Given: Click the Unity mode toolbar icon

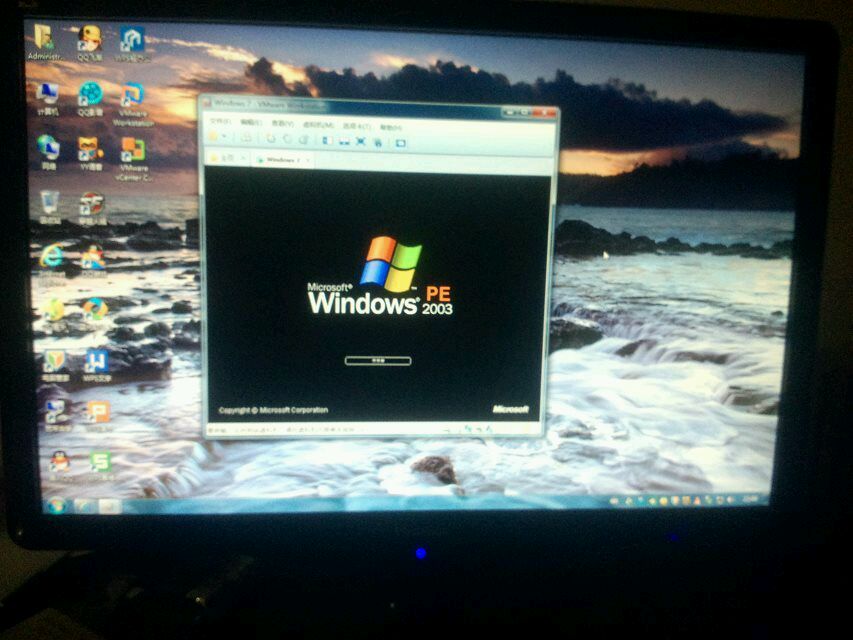Looking at the screenshot, I should point(378,143).
